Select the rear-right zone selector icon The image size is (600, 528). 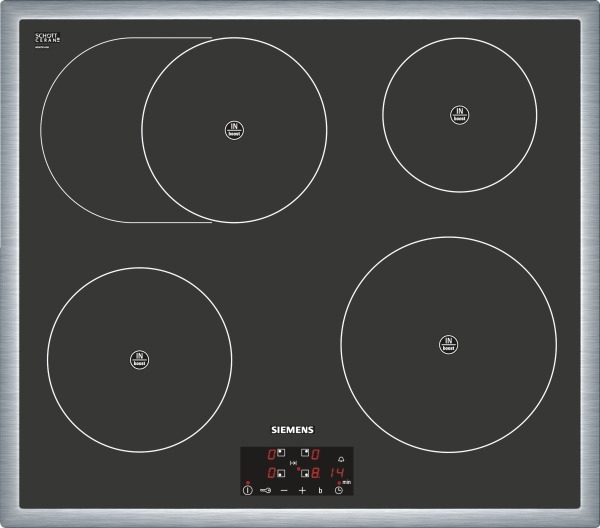coord(304,455)
